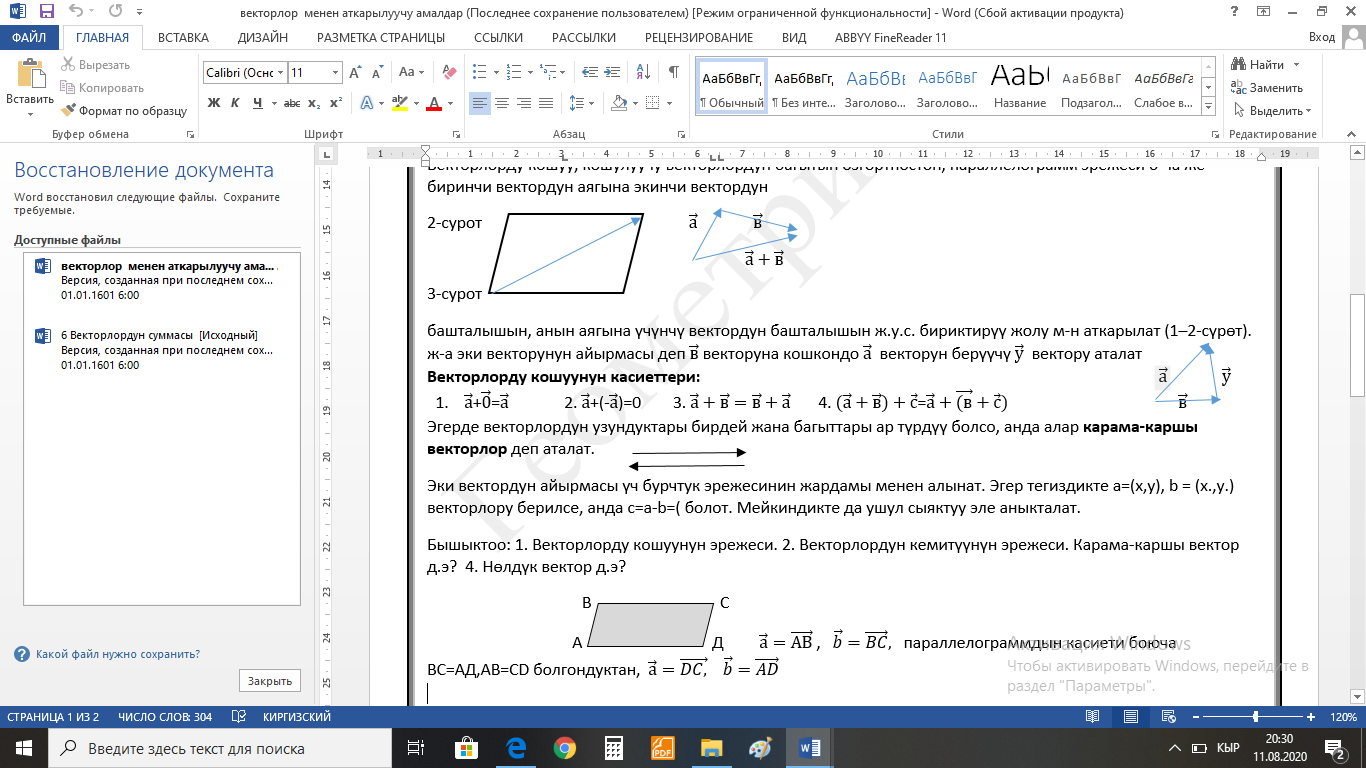This screenshot has width=1366, height=768.
Task: Center-align the paragraph
Action: pos(502,103)
